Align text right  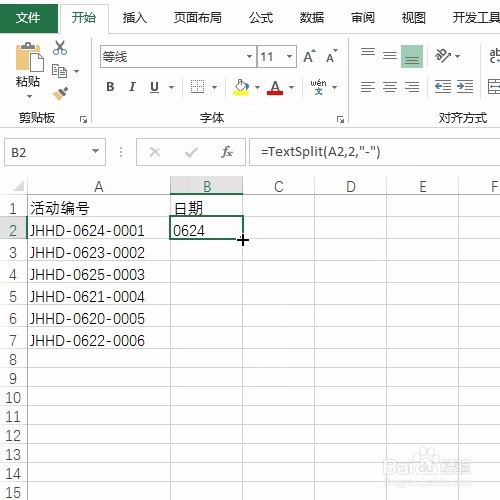pos(412,87)
